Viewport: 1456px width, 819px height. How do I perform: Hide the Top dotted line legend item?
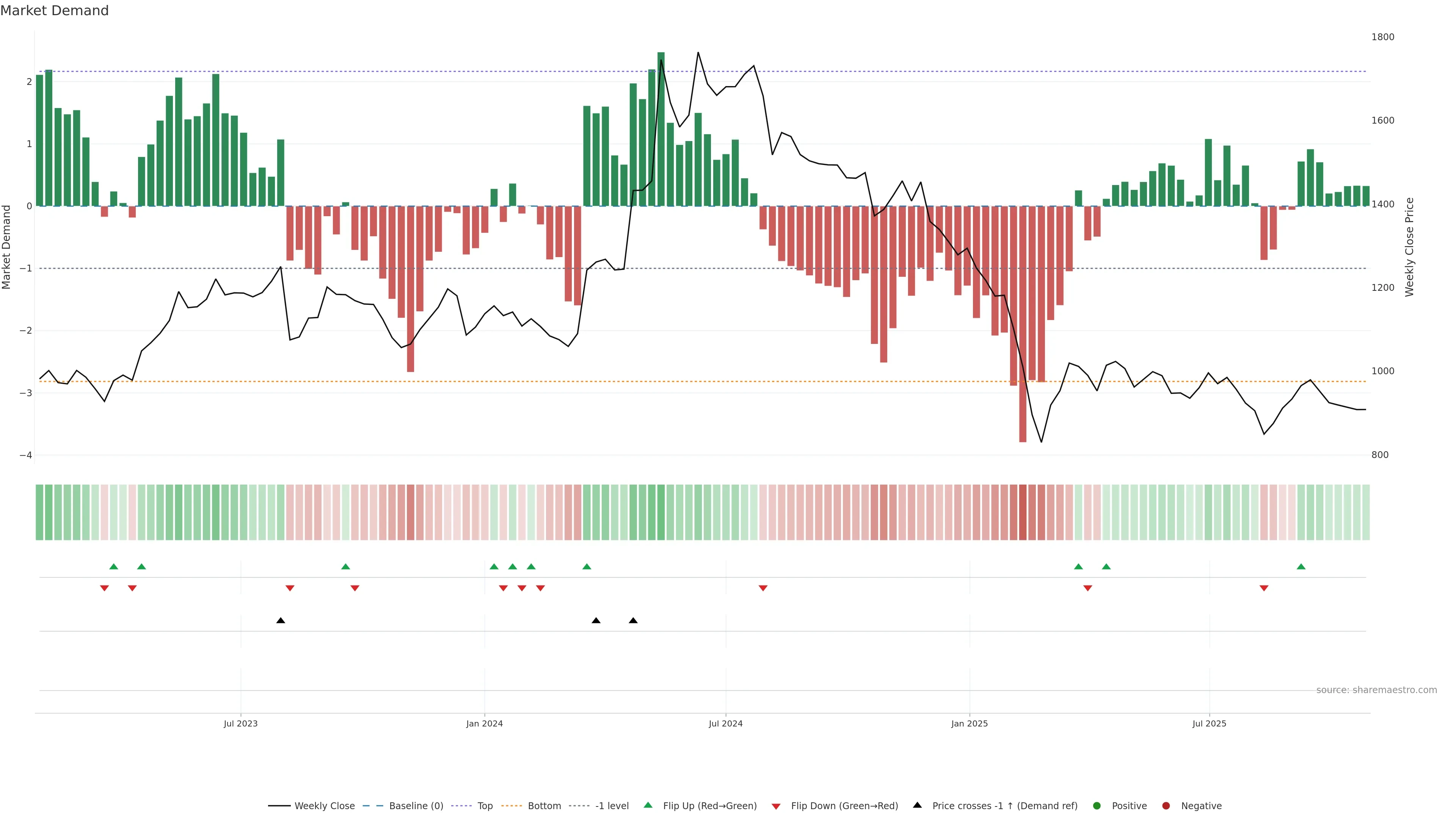click(485, 806)
